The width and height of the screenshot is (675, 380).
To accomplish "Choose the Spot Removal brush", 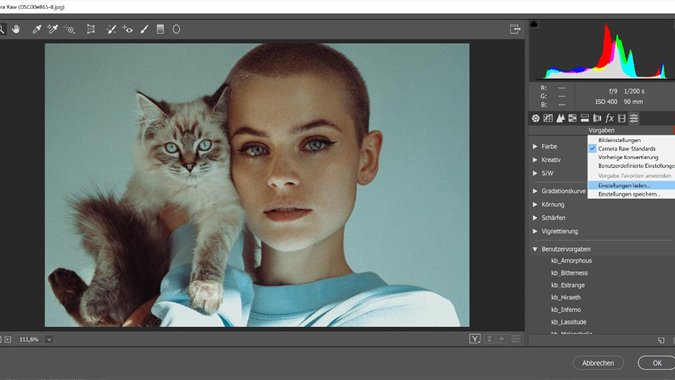I will coord(111,29).
